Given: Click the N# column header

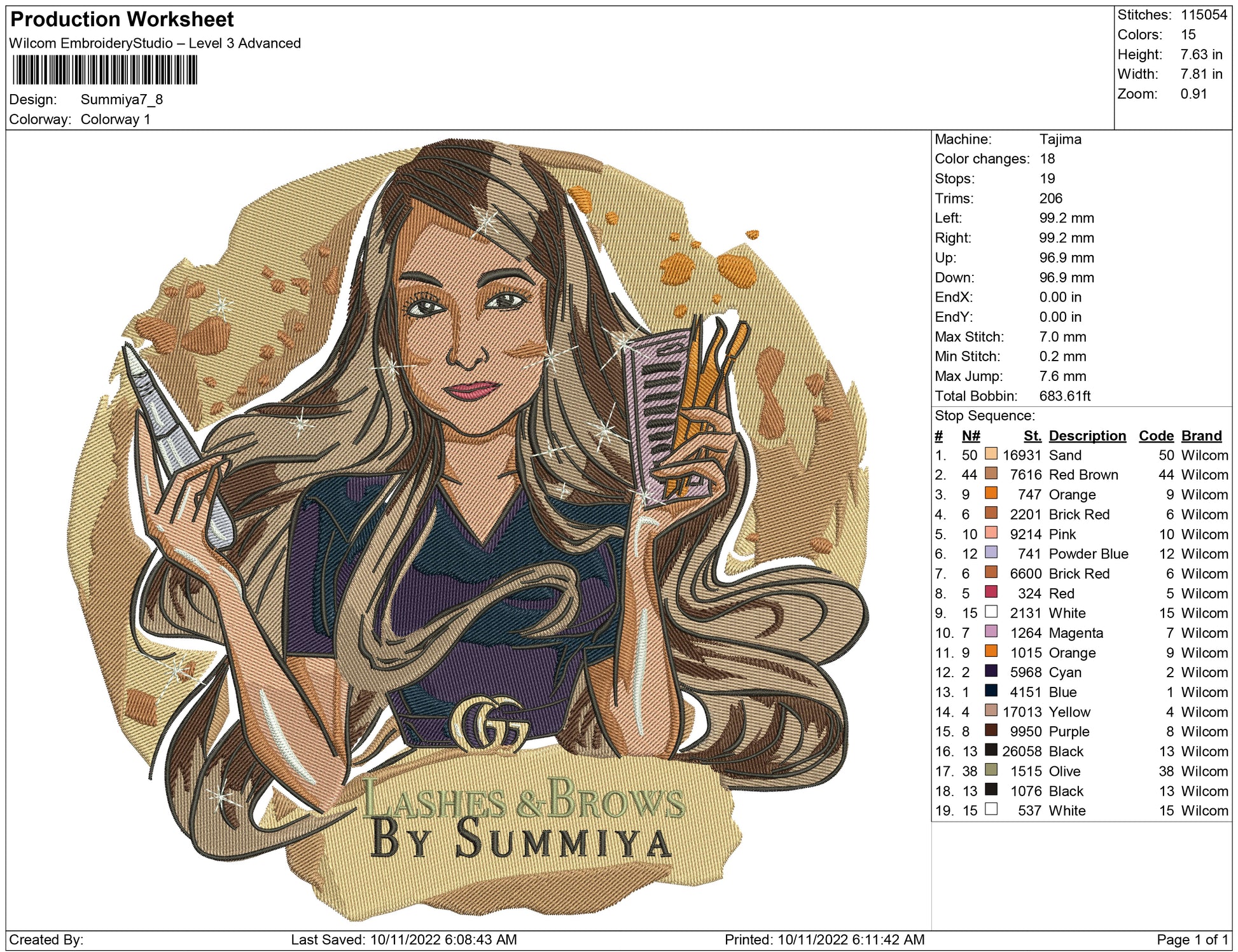Looking at the screenshot, I should coord(970,436).
